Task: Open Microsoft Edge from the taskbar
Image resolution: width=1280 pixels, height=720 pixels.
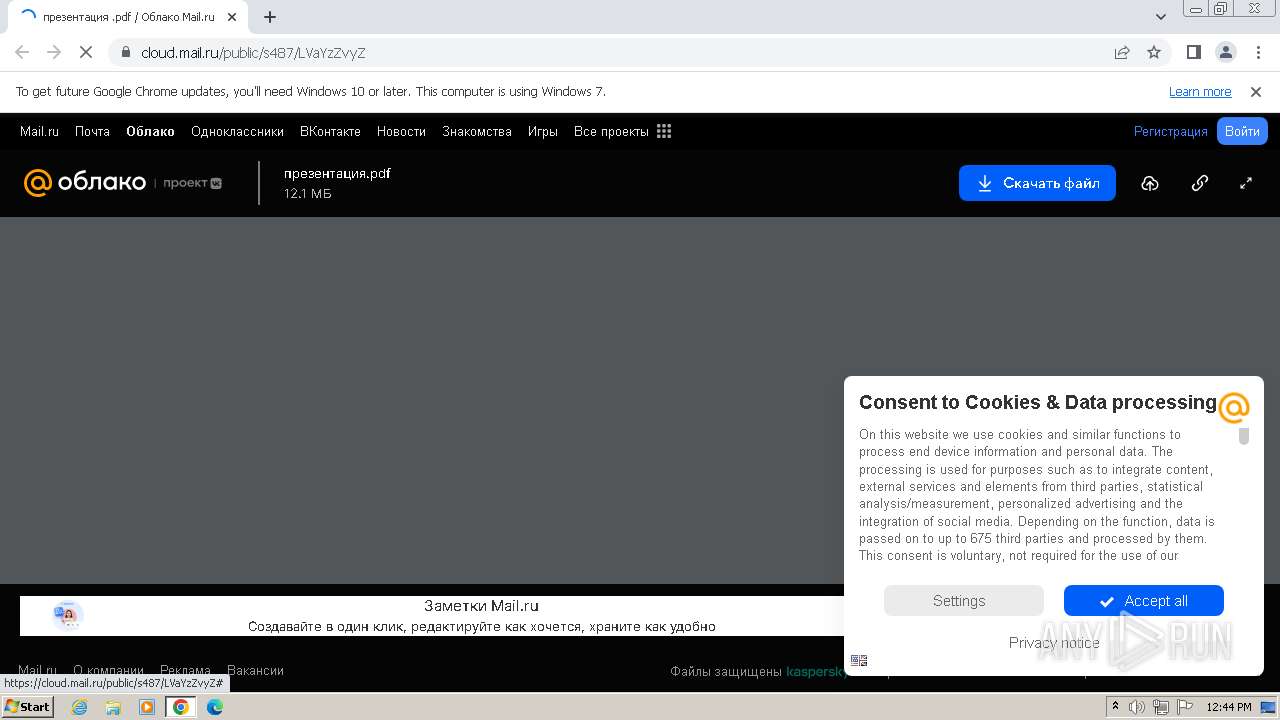Action: coord(215,707)
